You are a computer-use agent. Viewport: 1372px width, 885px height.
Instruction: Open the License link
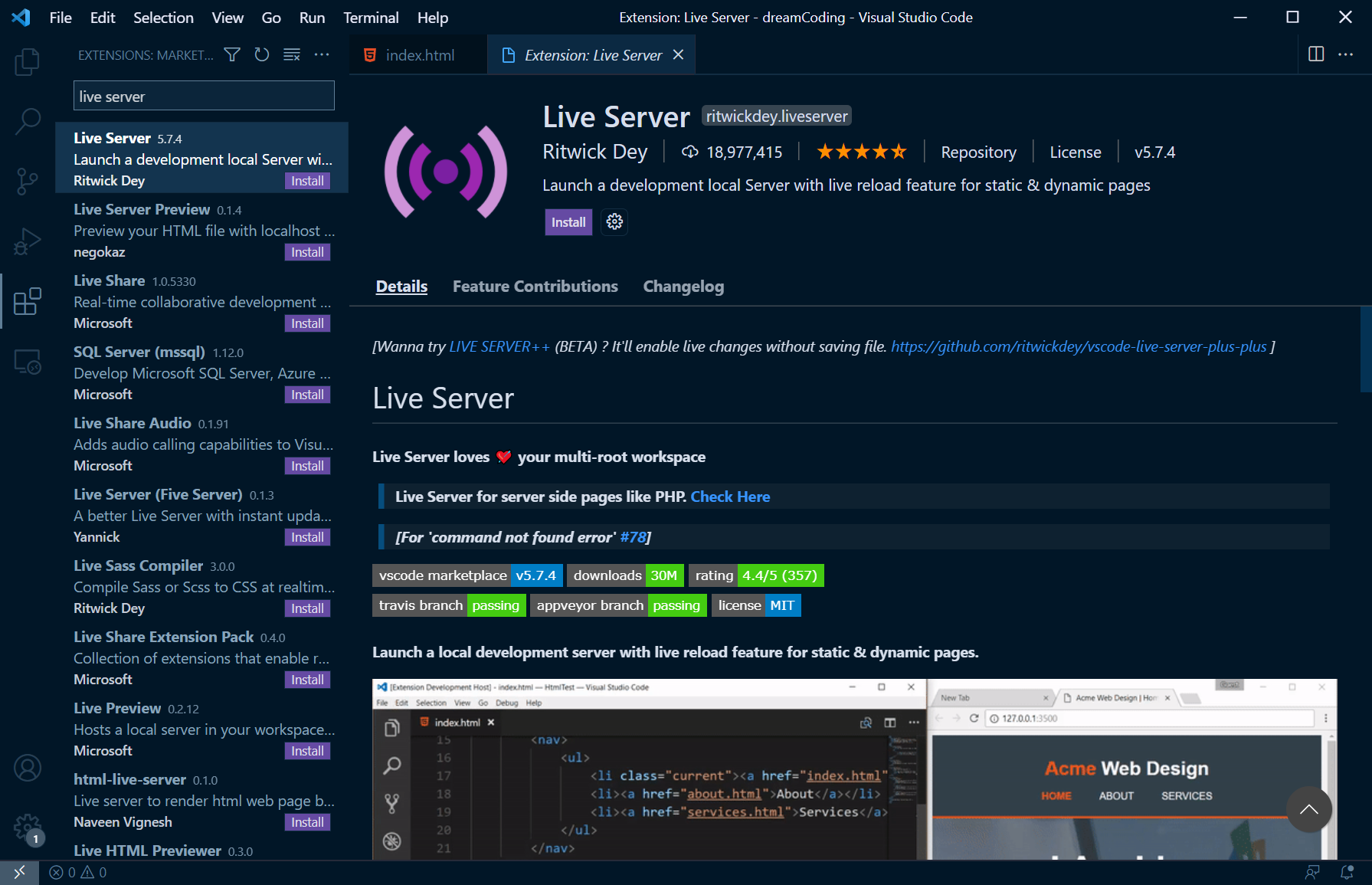tap(1075, 152)
